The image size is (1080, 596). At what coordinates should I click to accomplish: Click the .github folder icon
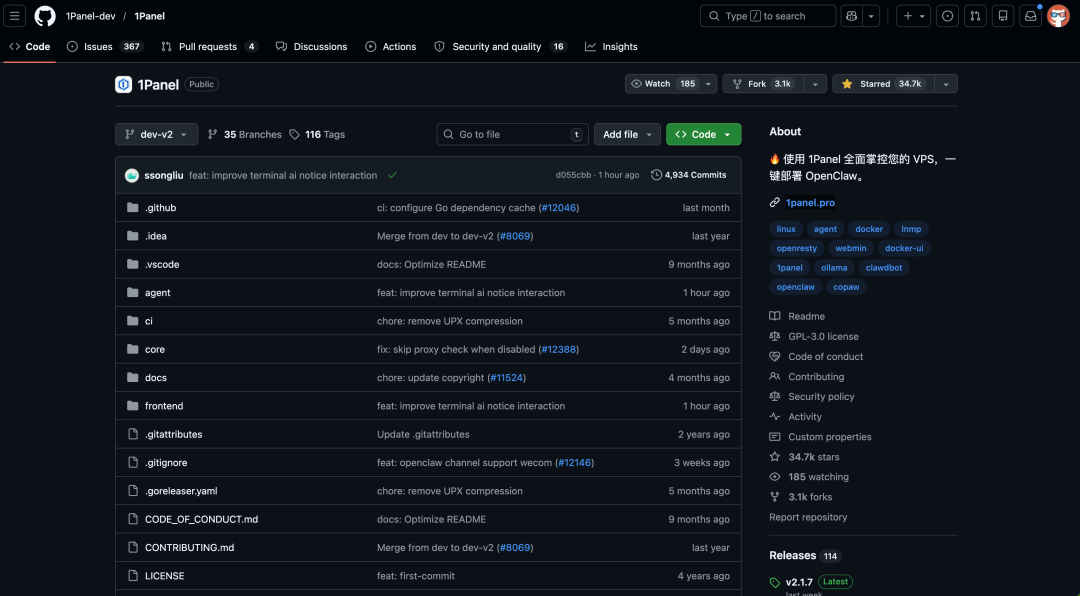133,207
